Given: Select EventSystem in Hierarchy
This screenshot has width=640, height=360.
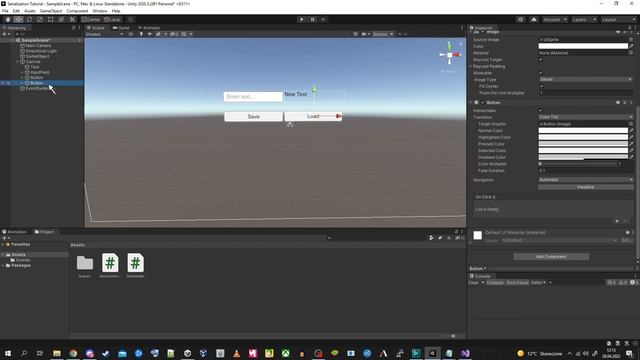Looking at the screenshot, I should point(37,88).
